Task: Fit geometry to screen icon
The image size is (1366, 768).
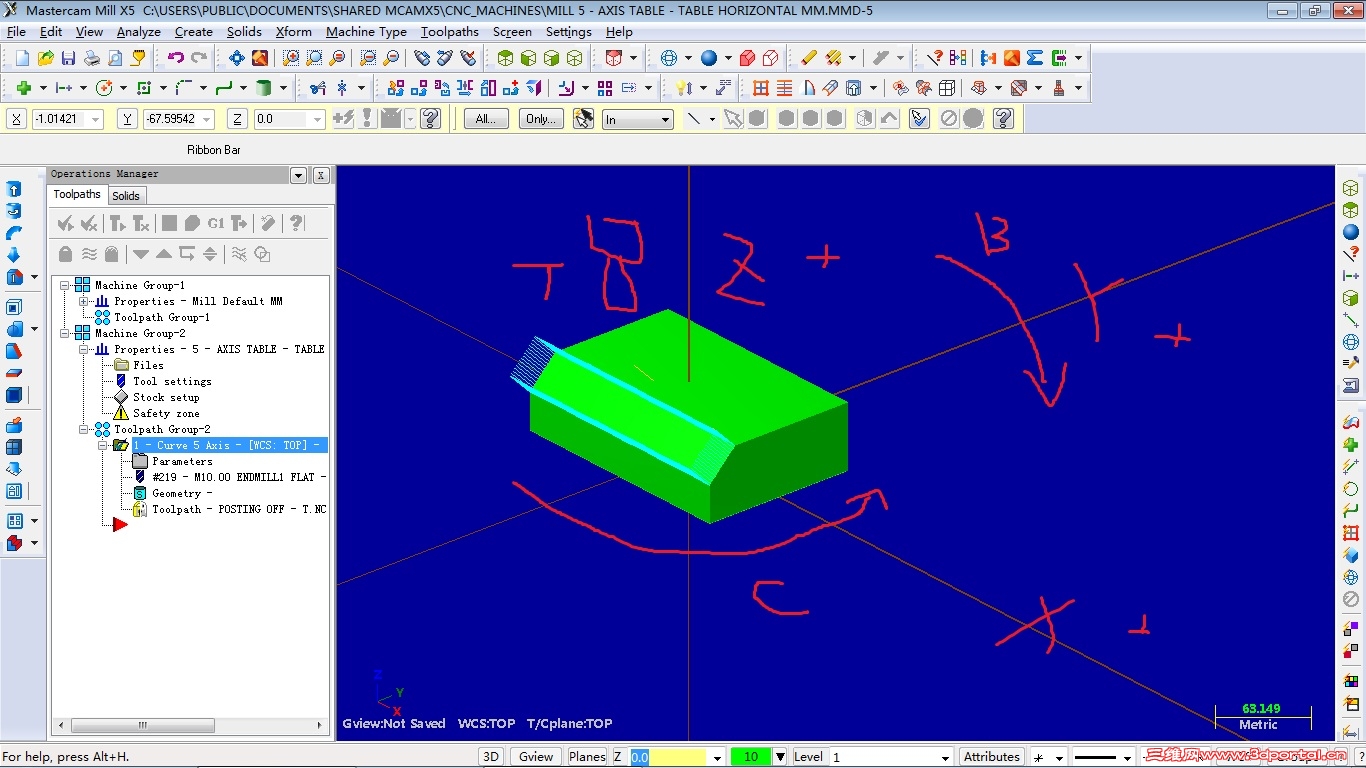Action: pos(236,58)
